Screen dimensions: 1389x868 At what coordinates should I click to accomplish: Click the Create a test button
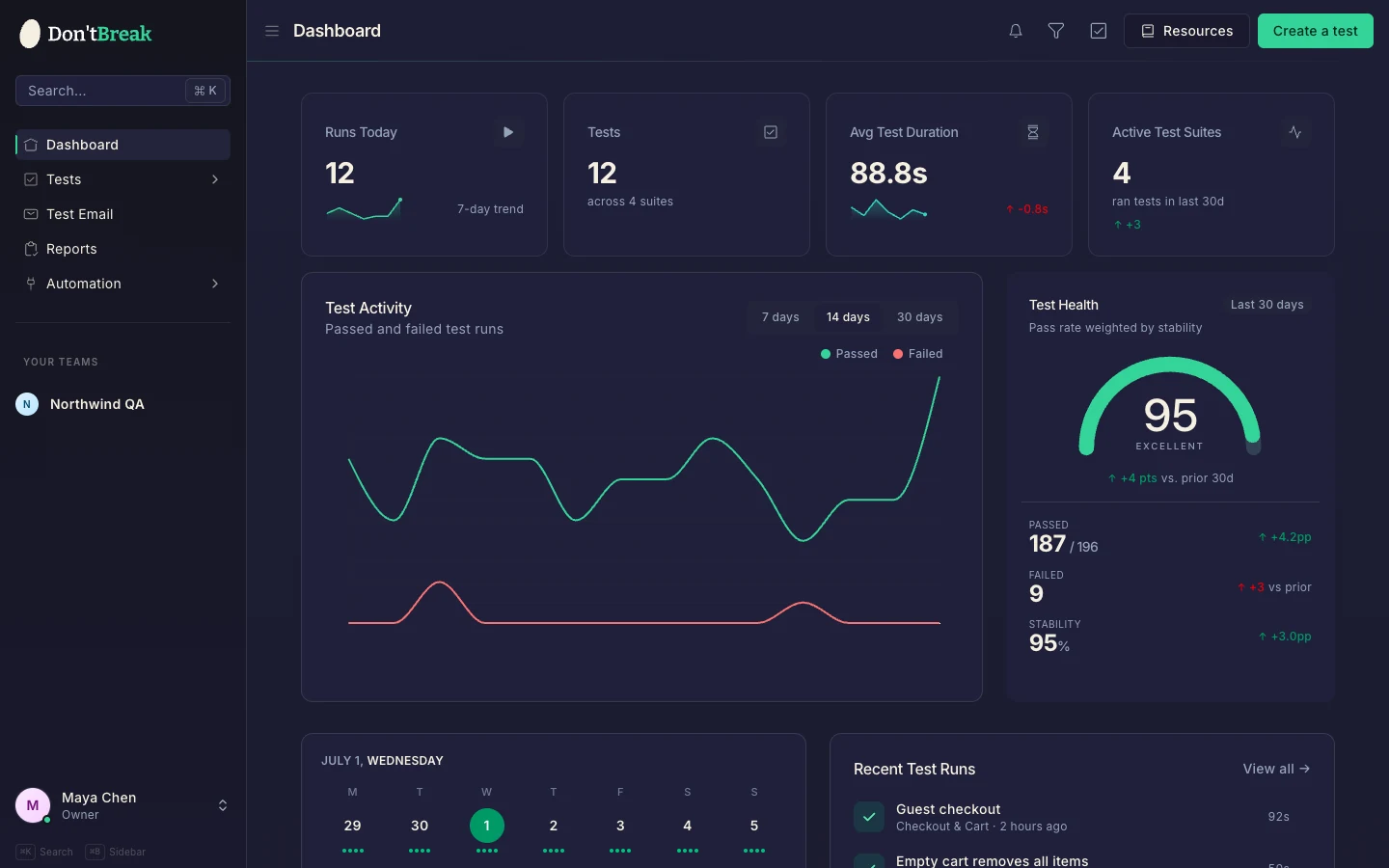coord(1316,31)
